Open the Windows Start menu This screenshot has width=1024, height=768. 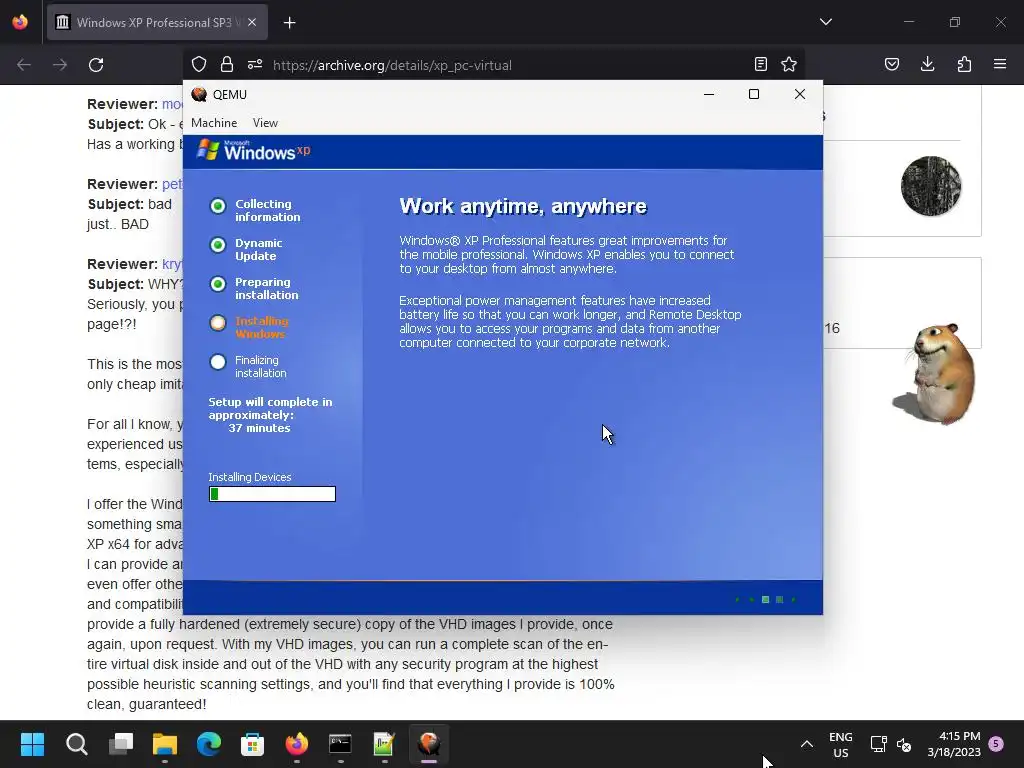click(32, 744)
